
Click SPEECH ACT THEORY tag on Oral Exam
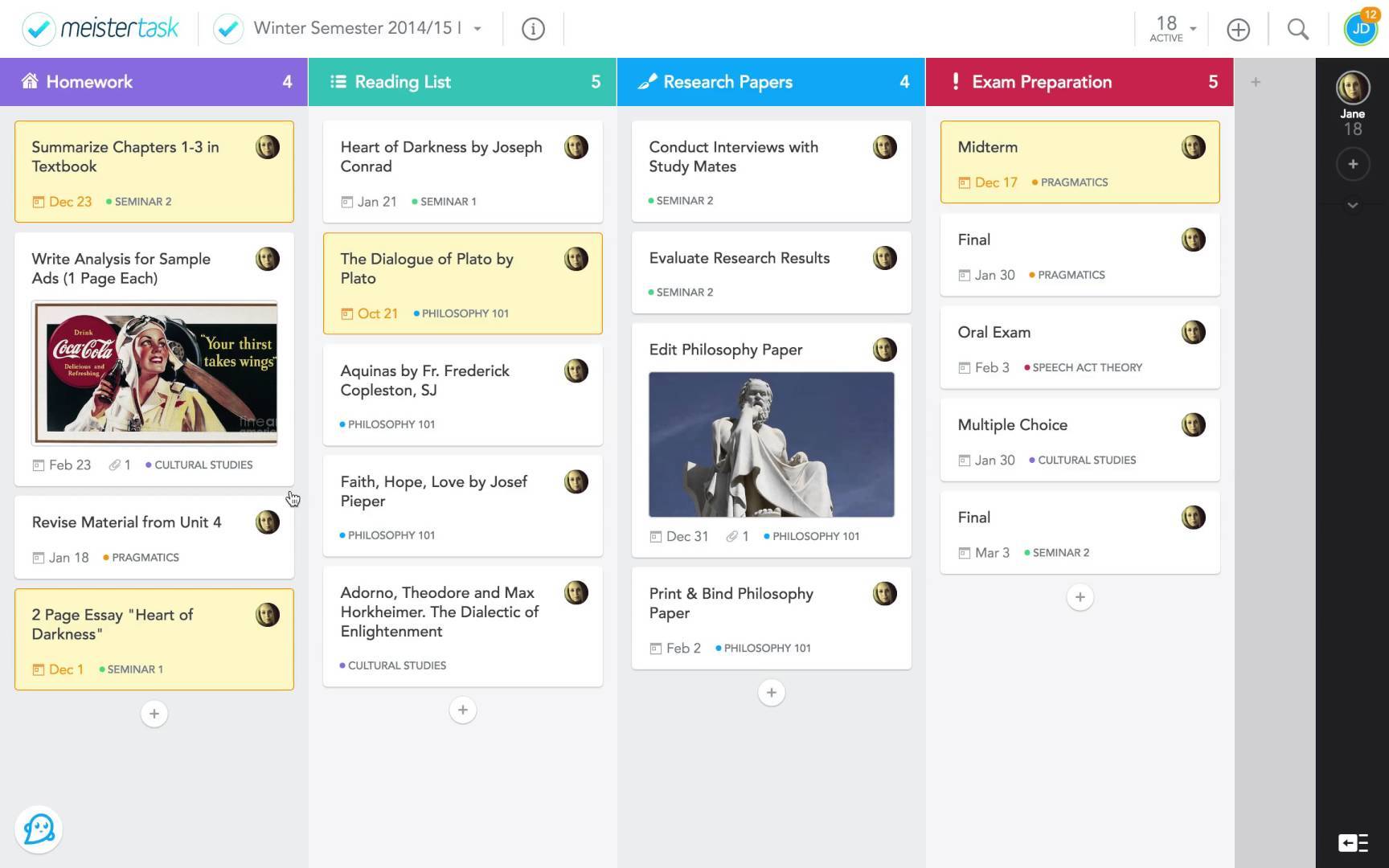1083,367
